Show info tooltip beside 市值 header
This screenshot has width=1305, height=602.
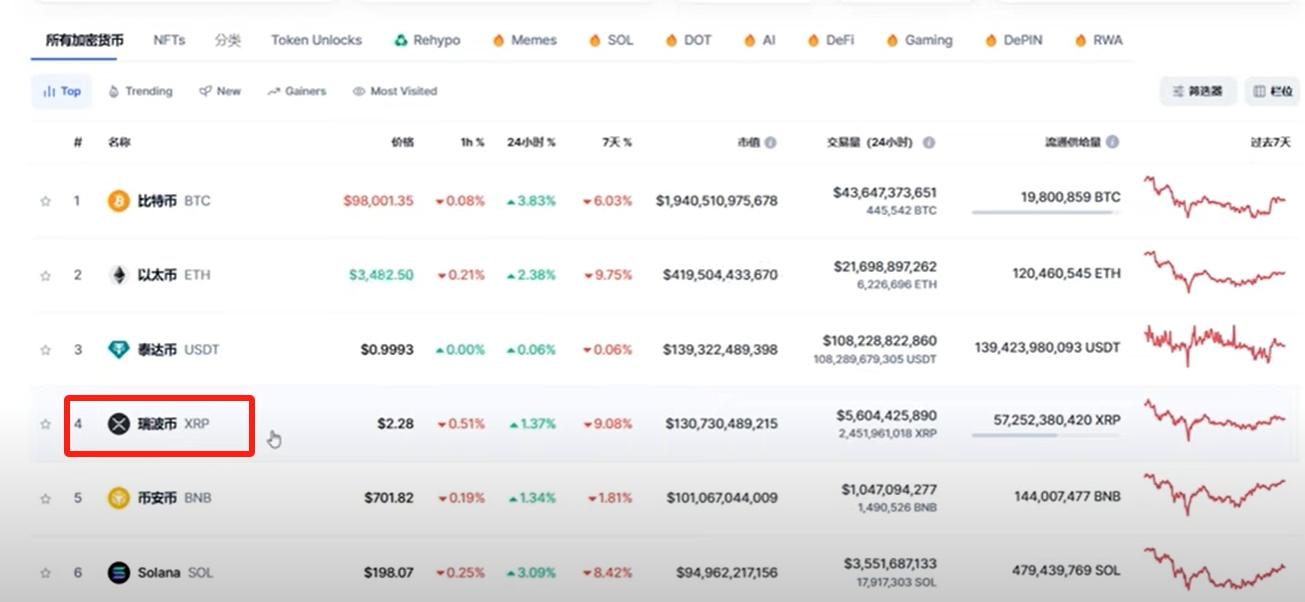click(771, 143)
